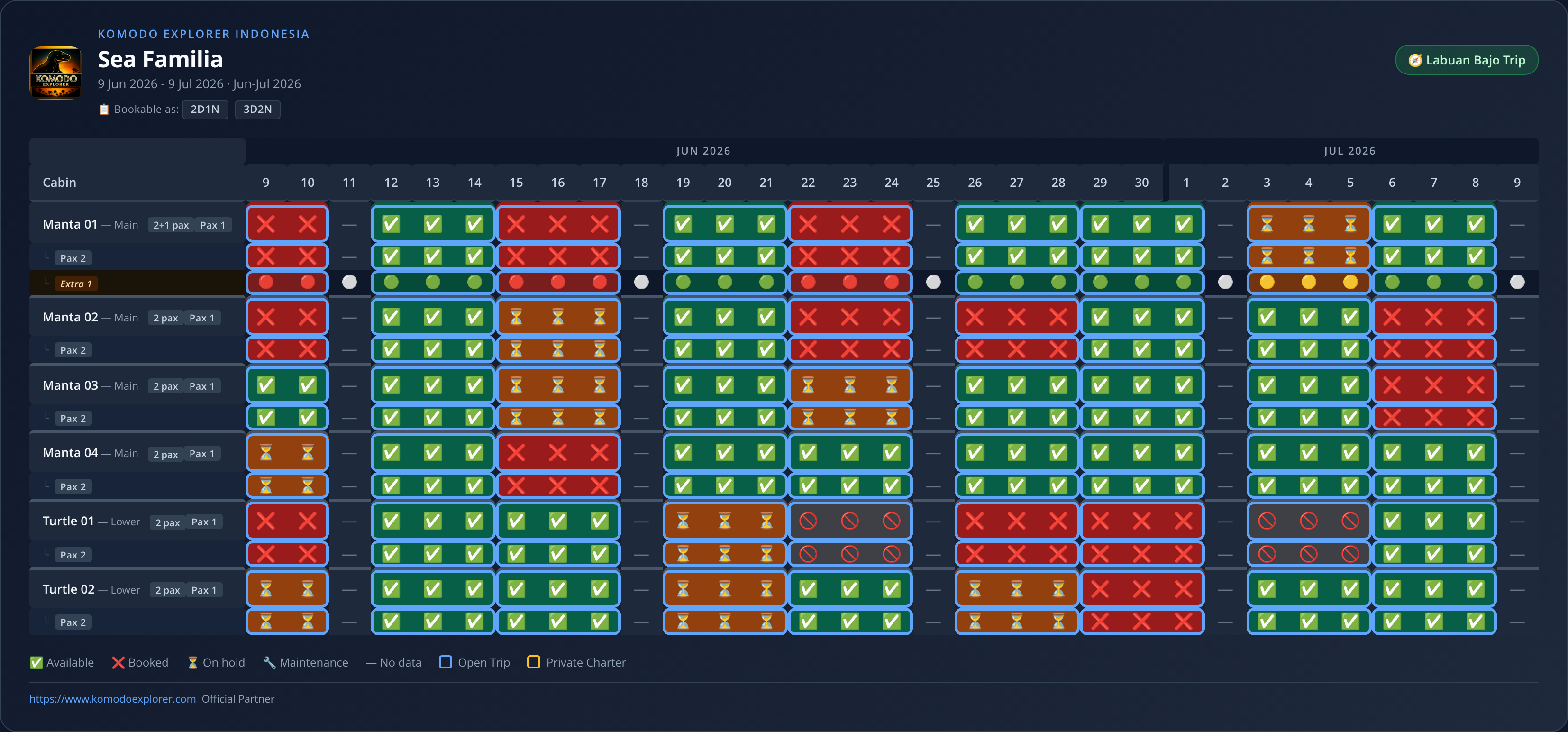
Task: Click the Turtle 02 cabin name
Action: click(x=68, y=589)
